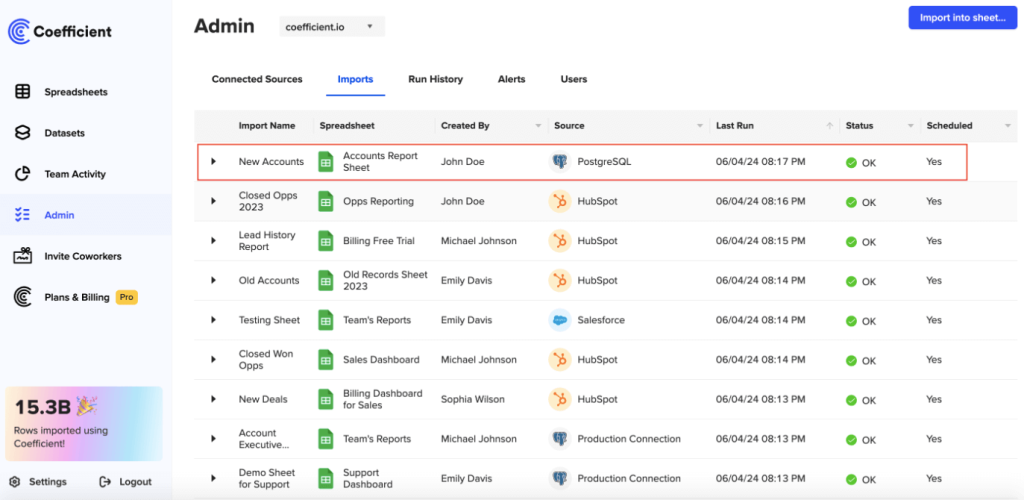Click HubSpot icon in Lead History Report row
1024x500 pixels.
pos(560,241)
